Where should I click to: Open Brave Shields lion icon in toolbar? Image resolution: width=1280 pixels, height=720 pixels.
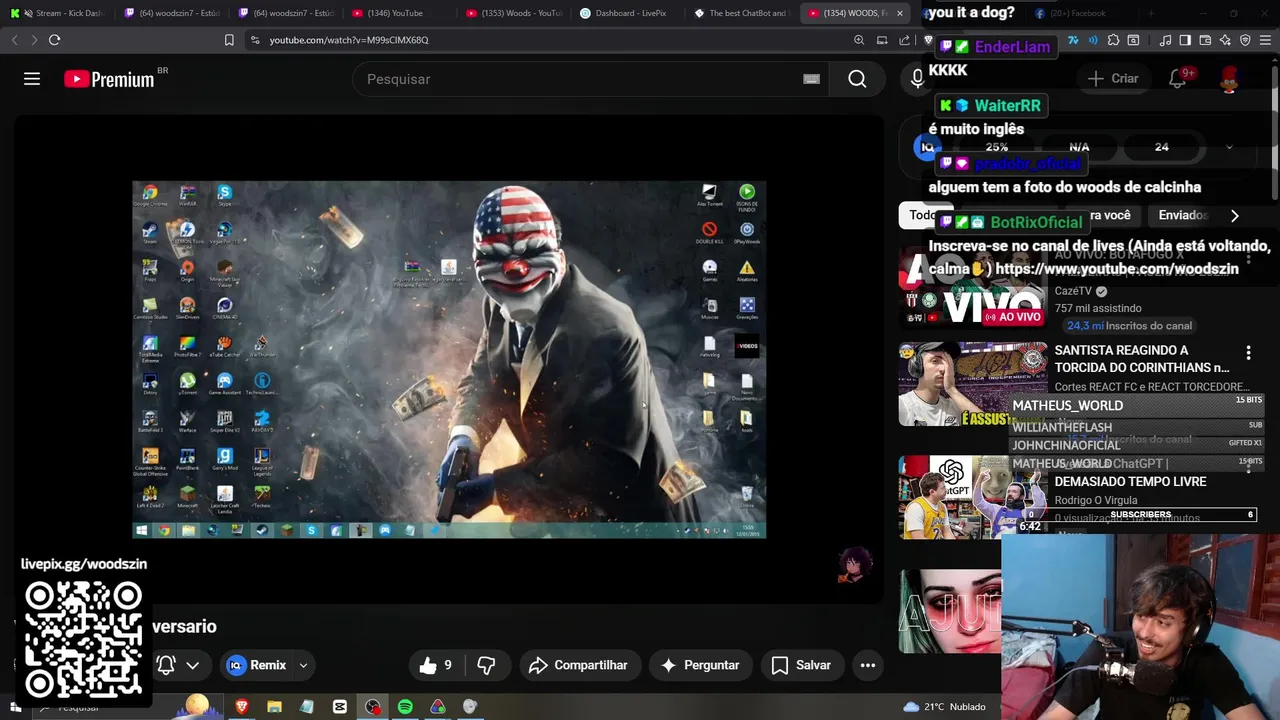(x=928, y=40)
